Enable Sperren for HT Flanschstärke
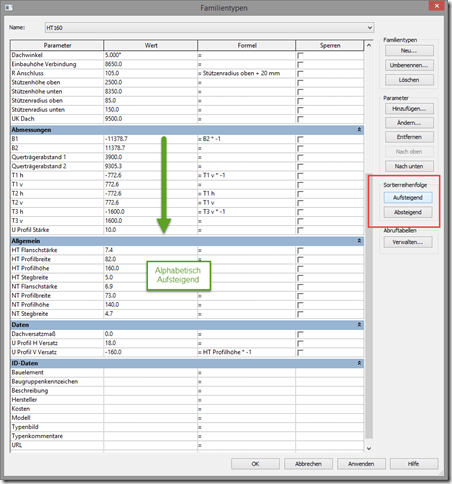452x484 pixels. pos(300,250)
